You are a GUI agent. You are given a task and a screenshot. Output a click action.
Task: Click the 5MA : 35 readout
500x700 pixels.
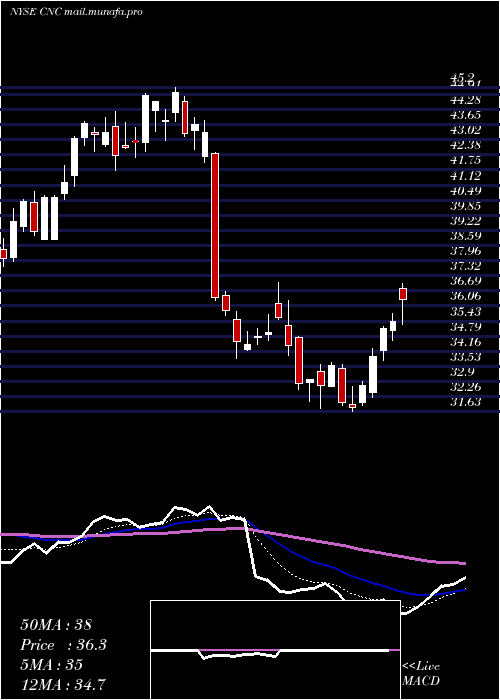click(x=51, y=664)
